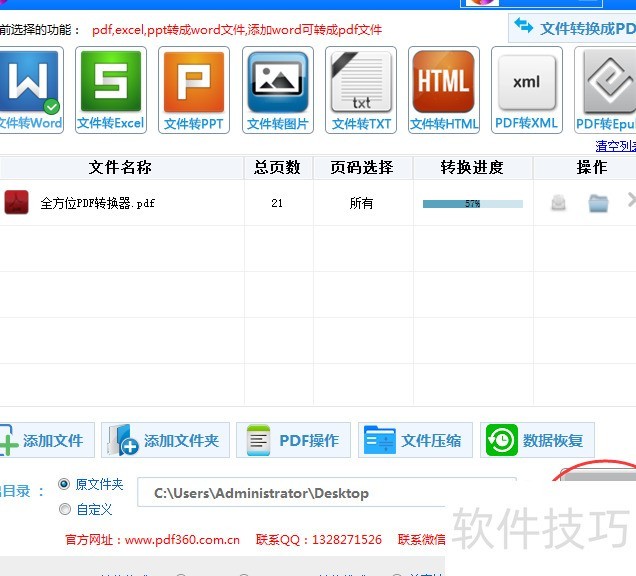Open the PDF操作 button
The width and height of the screenshot is (636, 576).
point(293,440)
